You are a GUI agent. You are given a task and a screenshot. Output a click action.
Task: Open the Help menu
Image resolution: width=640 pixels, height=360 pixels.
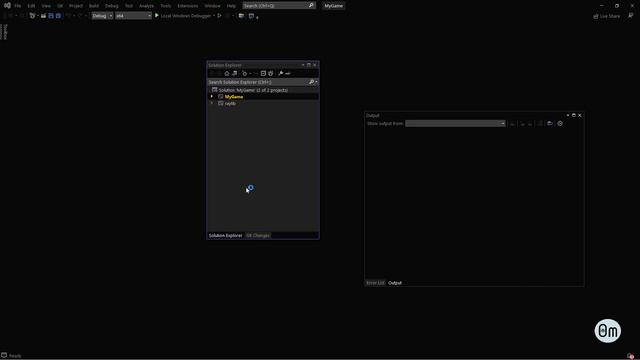[x=231, y=6]
